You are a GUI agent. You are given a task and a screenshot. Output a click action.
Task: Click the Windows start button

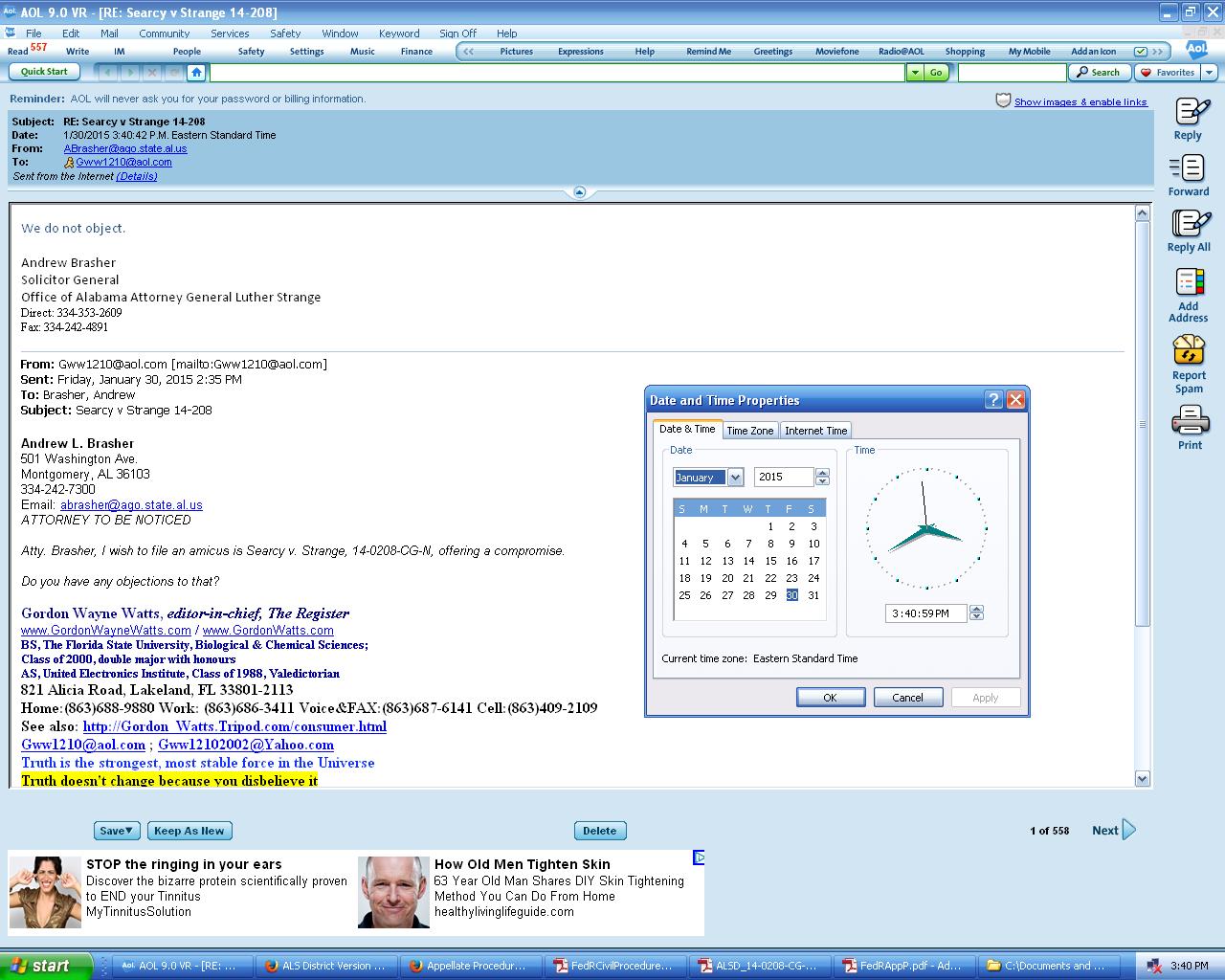(46, 966)
